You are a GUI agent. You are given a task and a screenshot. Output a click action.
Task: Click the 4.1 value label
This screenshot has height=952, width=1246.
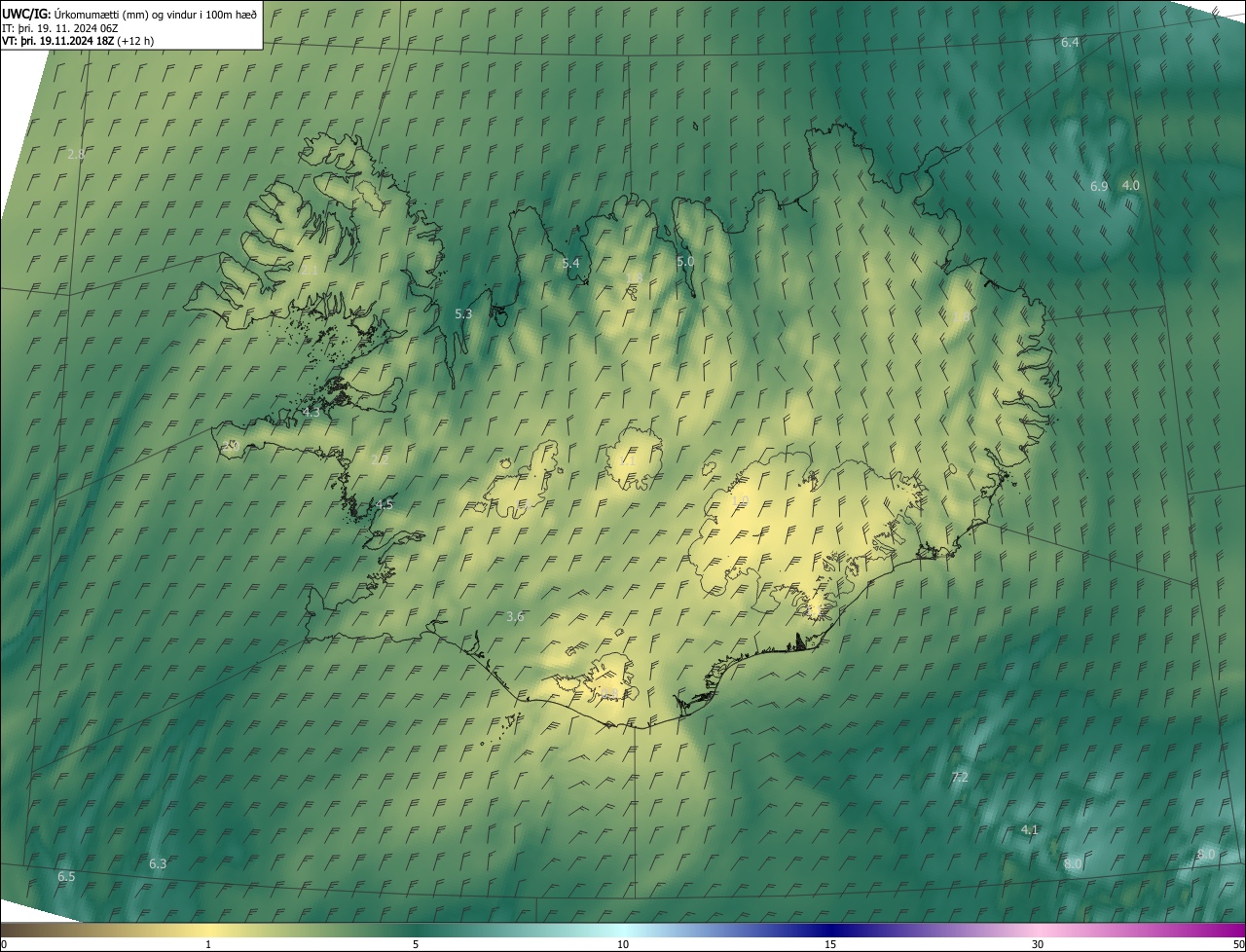pos(1030,829)
